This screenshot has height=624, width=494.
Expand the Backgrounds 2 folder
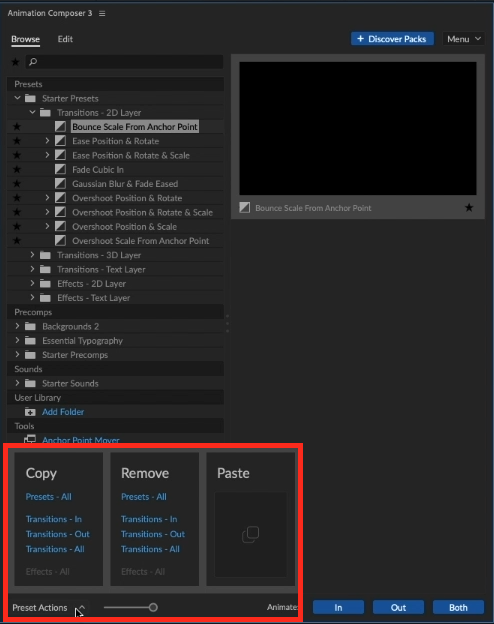coord(17,326)
